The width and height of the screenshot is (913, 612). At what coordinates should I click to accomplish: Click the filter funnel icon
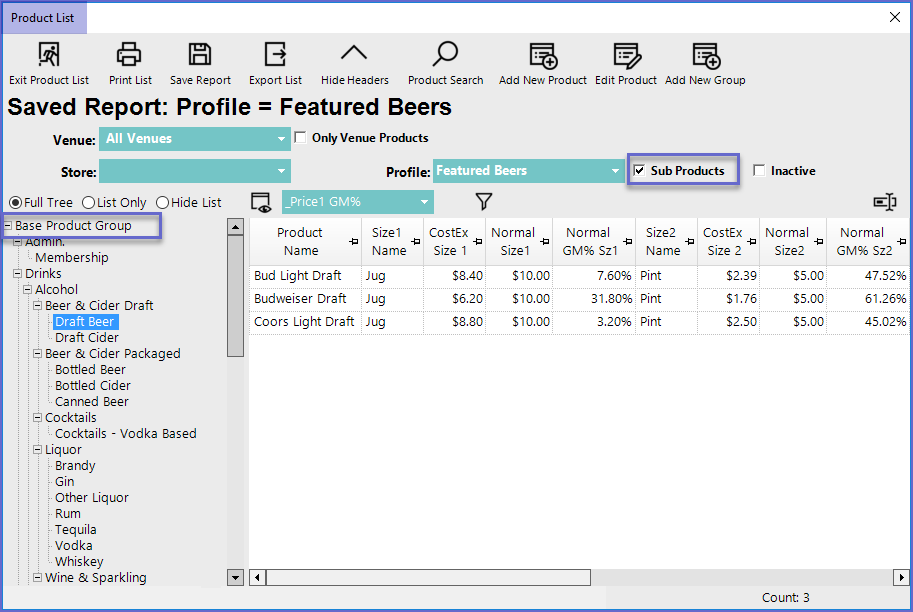pyautogui.click(x=484, y=202)
